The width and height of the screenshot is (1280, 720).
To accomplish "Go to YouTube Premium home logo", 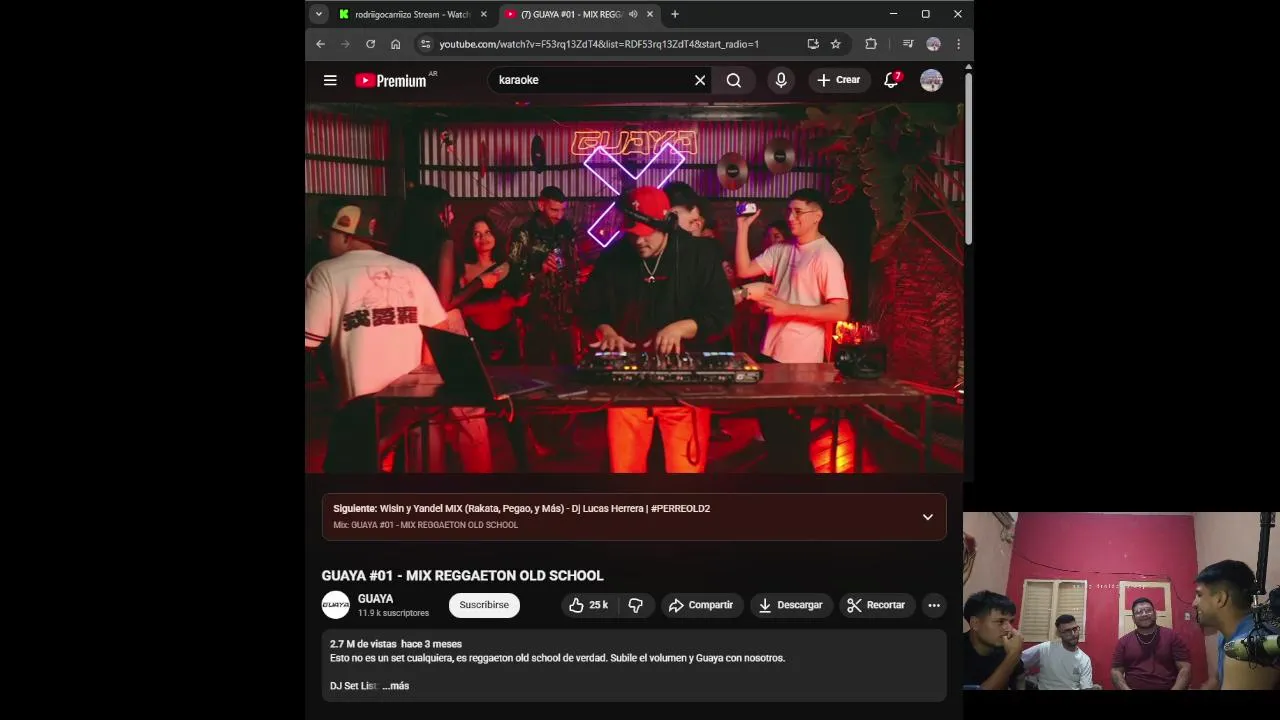I will (391, 80).
